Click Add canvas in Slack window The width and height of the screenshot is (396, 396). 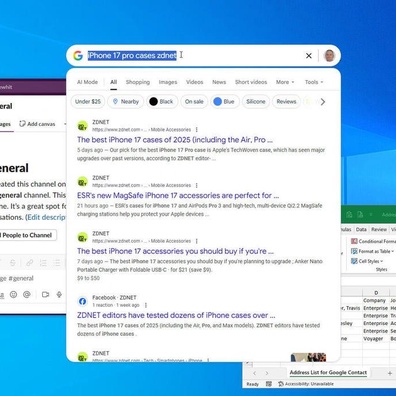point(37,124)
